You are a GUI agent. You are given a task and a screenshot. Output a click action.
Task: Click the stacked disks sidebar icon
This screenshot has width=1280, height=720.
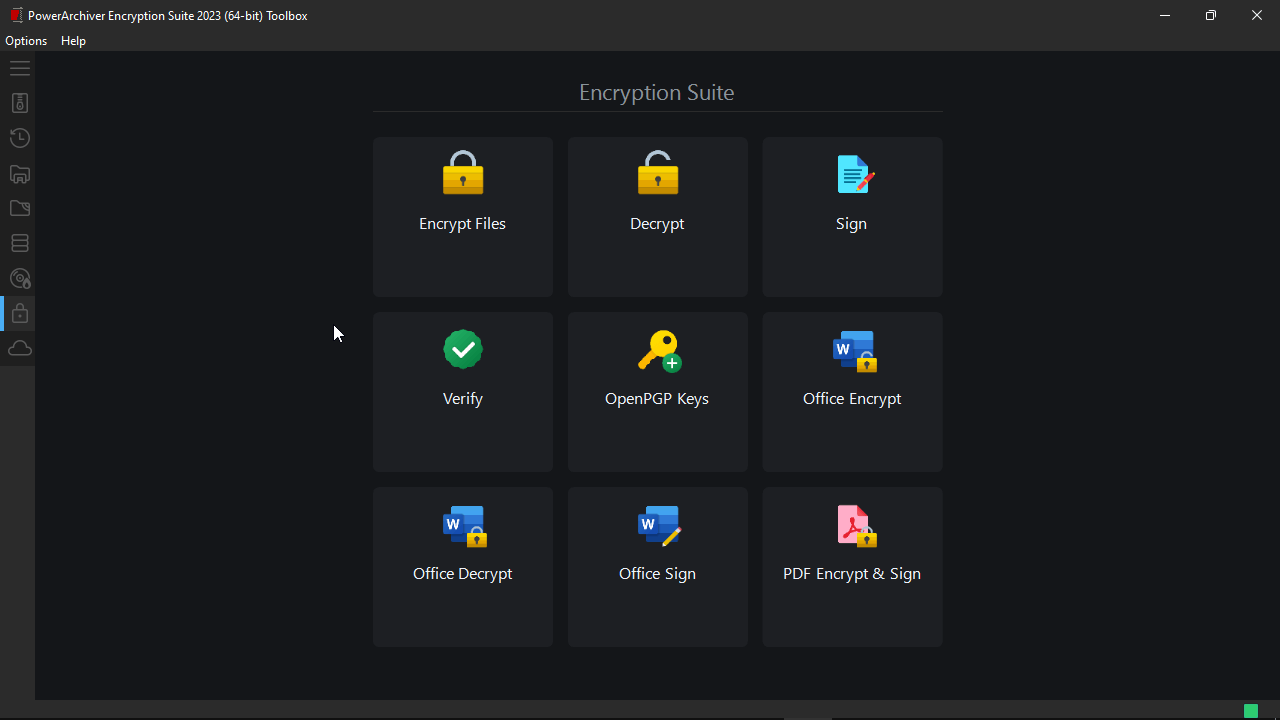click(20, 243)
